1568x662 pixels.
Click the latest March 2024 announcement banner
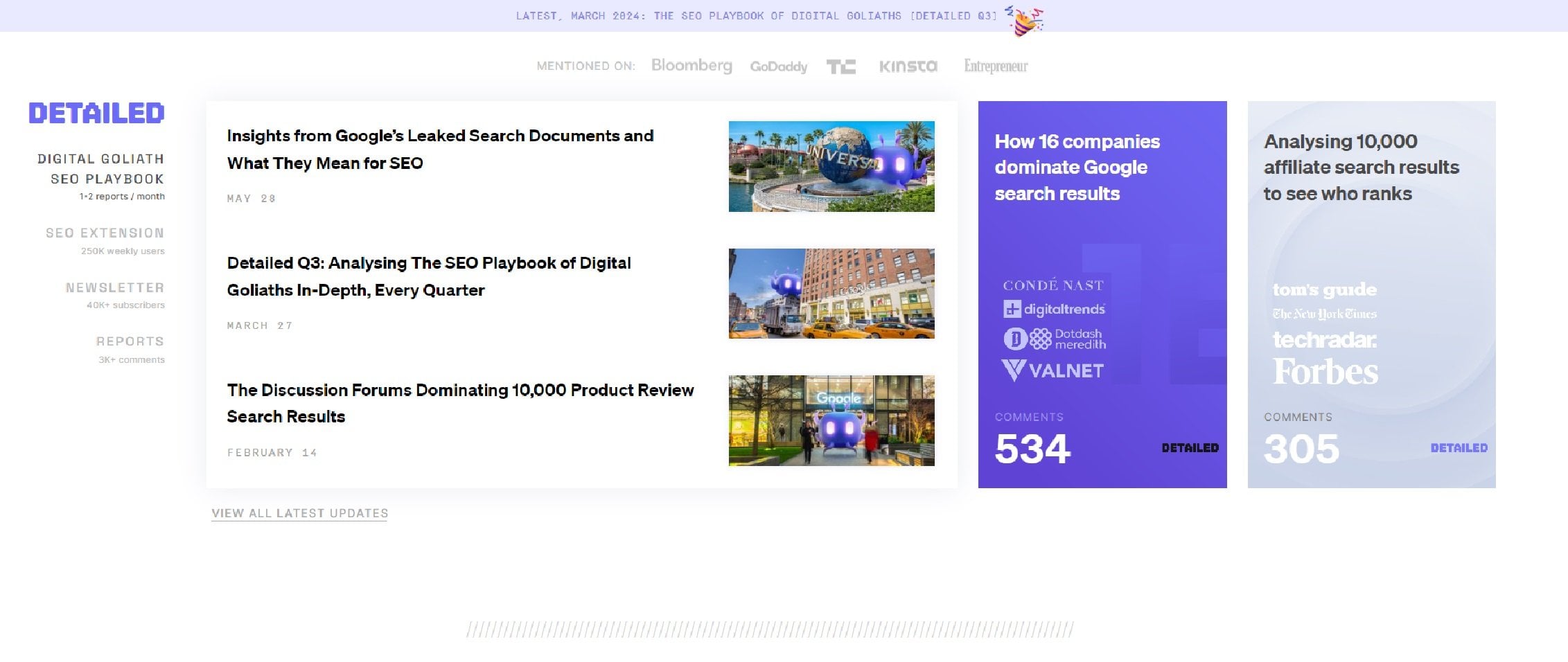pos(756,16)
